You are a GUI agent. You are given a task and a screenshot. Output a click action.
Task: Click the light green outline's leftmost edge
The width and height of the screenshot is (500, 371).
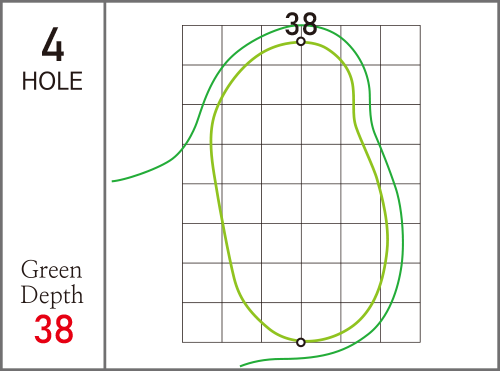point(211,142)
